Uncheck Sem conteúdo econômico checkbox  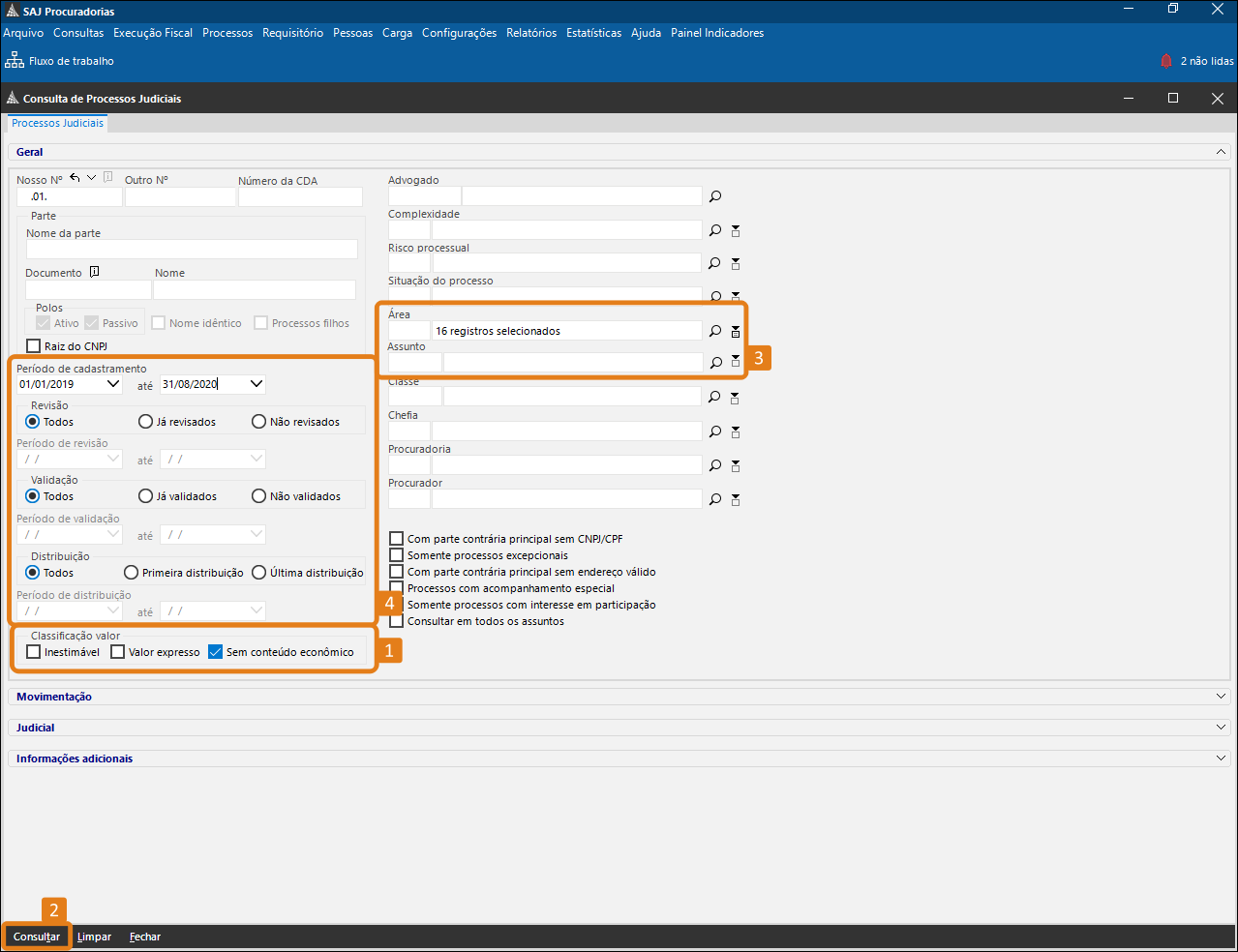click(x=216, y=652)
